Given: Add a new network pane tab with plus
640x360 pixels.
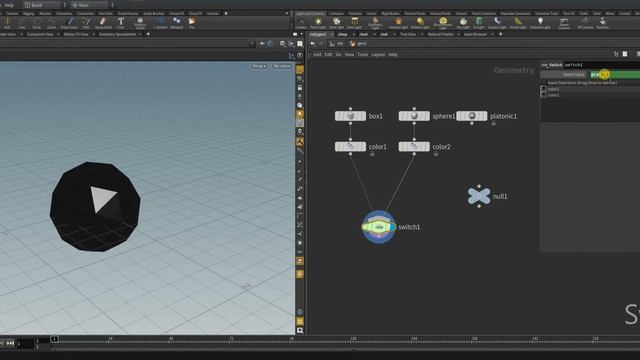Looking at the screenshot, I should tap(500, 34).
